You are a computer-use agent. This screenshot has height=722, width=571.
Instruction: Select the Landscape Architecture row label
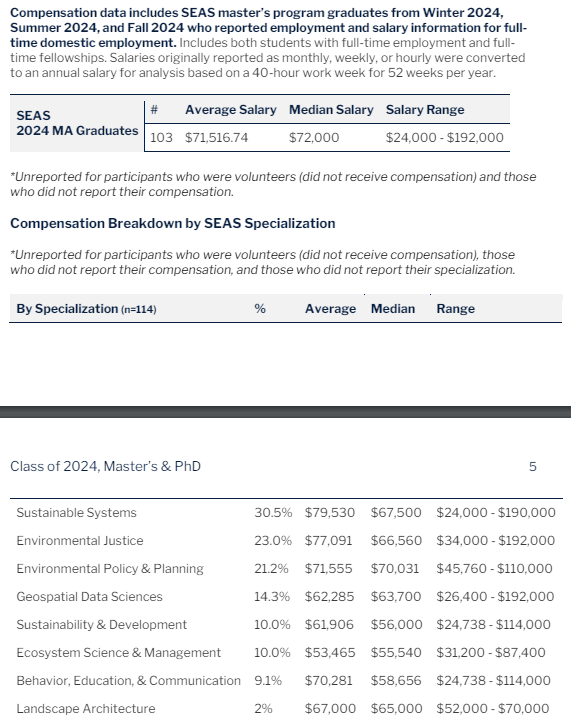tap(86, 709)
